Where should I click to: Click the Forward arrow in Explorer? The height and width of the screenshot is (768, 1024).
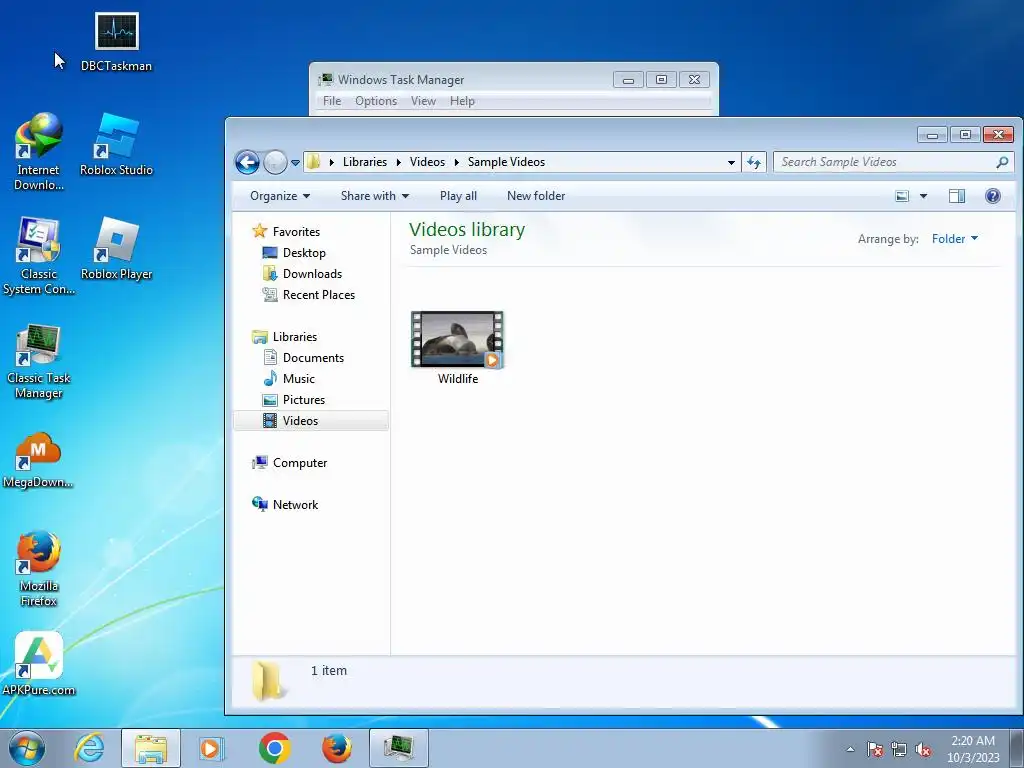point(275,162)
